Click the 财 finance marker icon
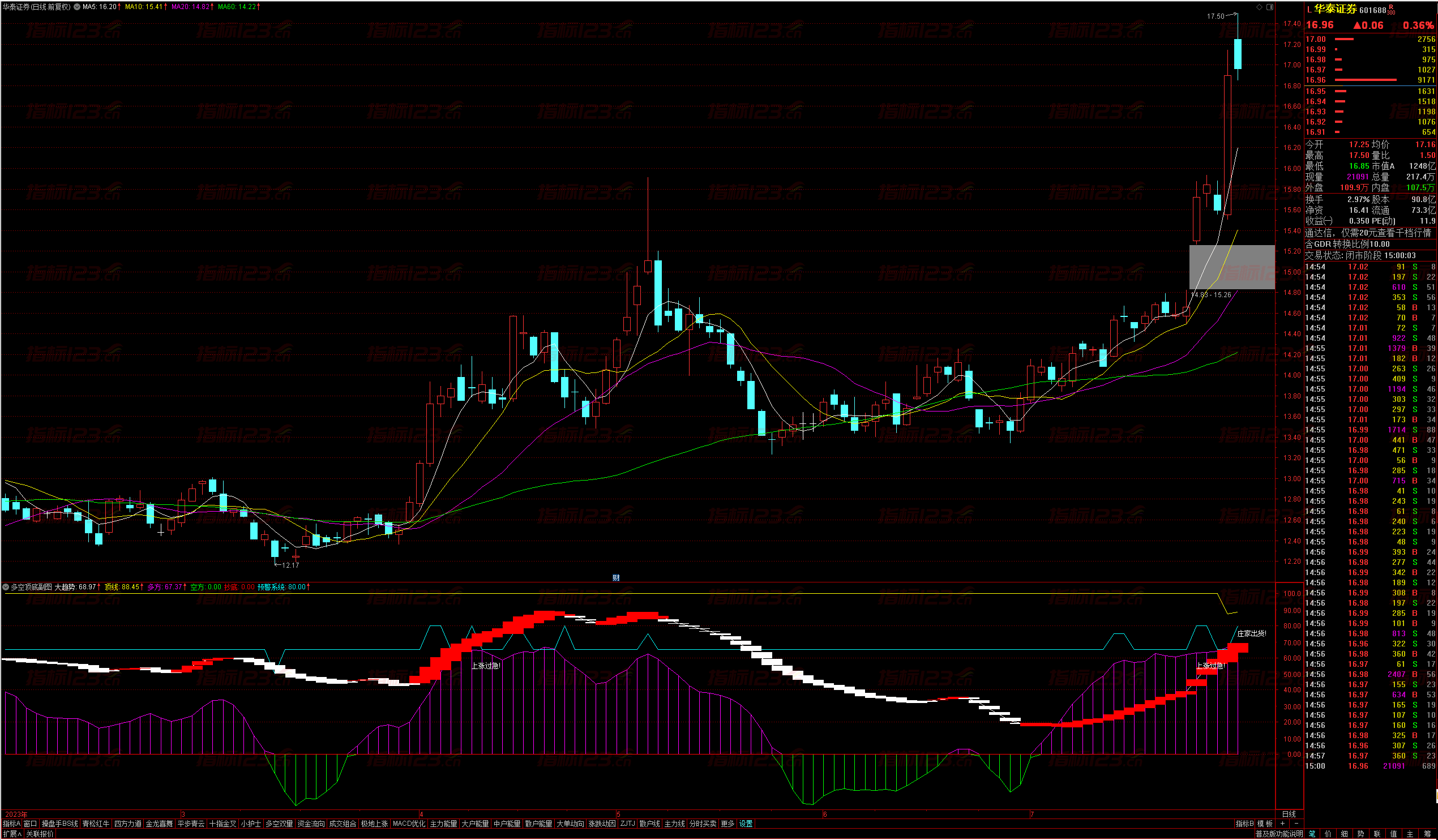This screenshot has height=840, width=1438. (616, 577)
